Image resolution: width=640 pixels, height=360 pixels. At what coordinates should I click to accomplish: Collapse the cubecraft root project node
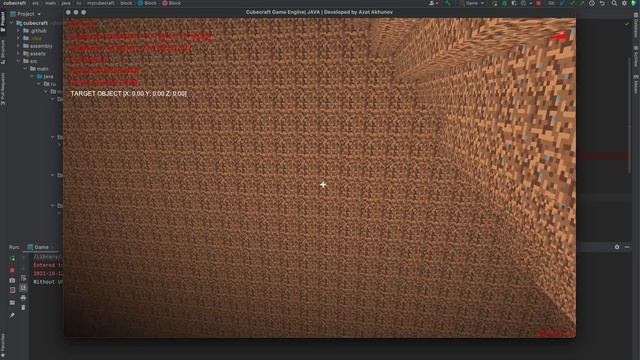click(x=12, y=23)
